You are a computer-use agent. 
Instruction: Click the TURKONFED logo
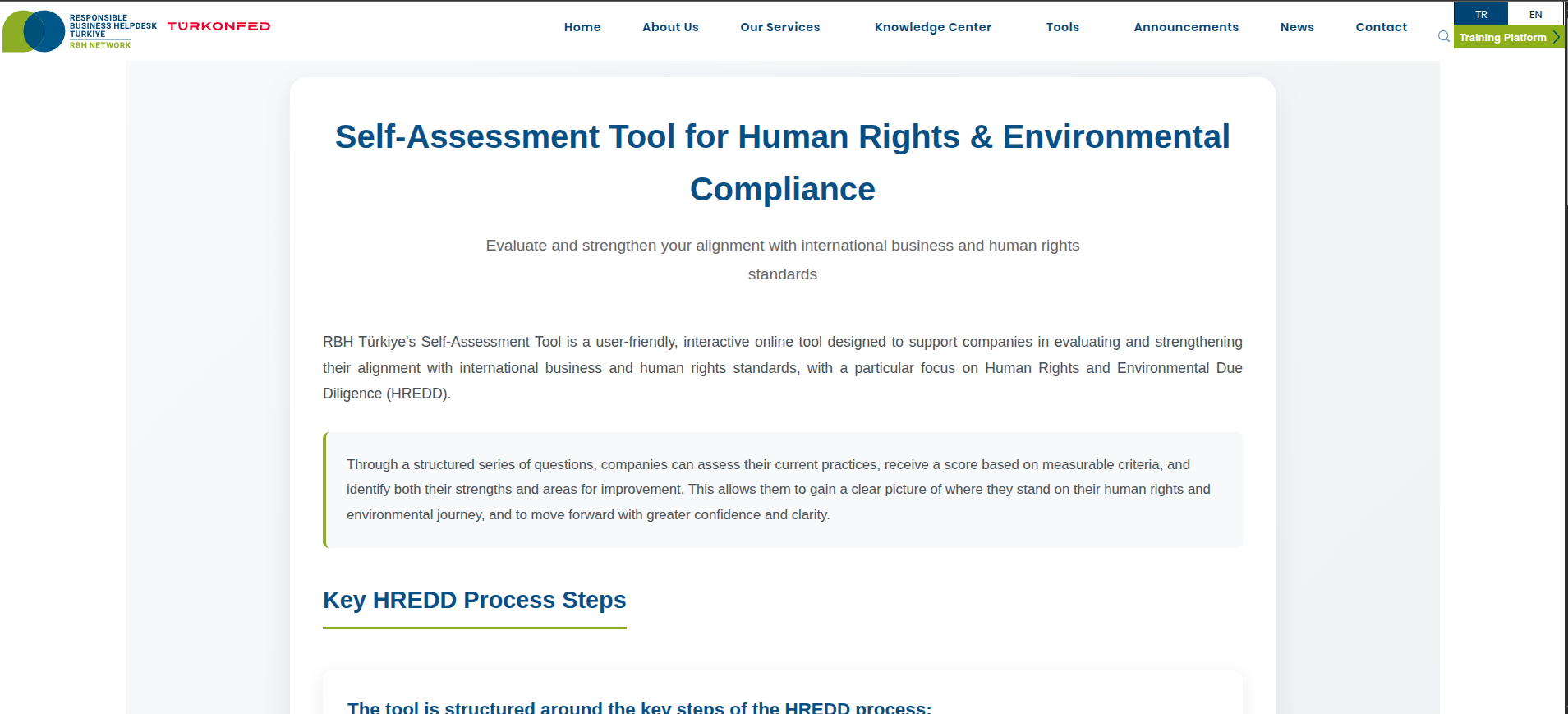tap(218, 26)
